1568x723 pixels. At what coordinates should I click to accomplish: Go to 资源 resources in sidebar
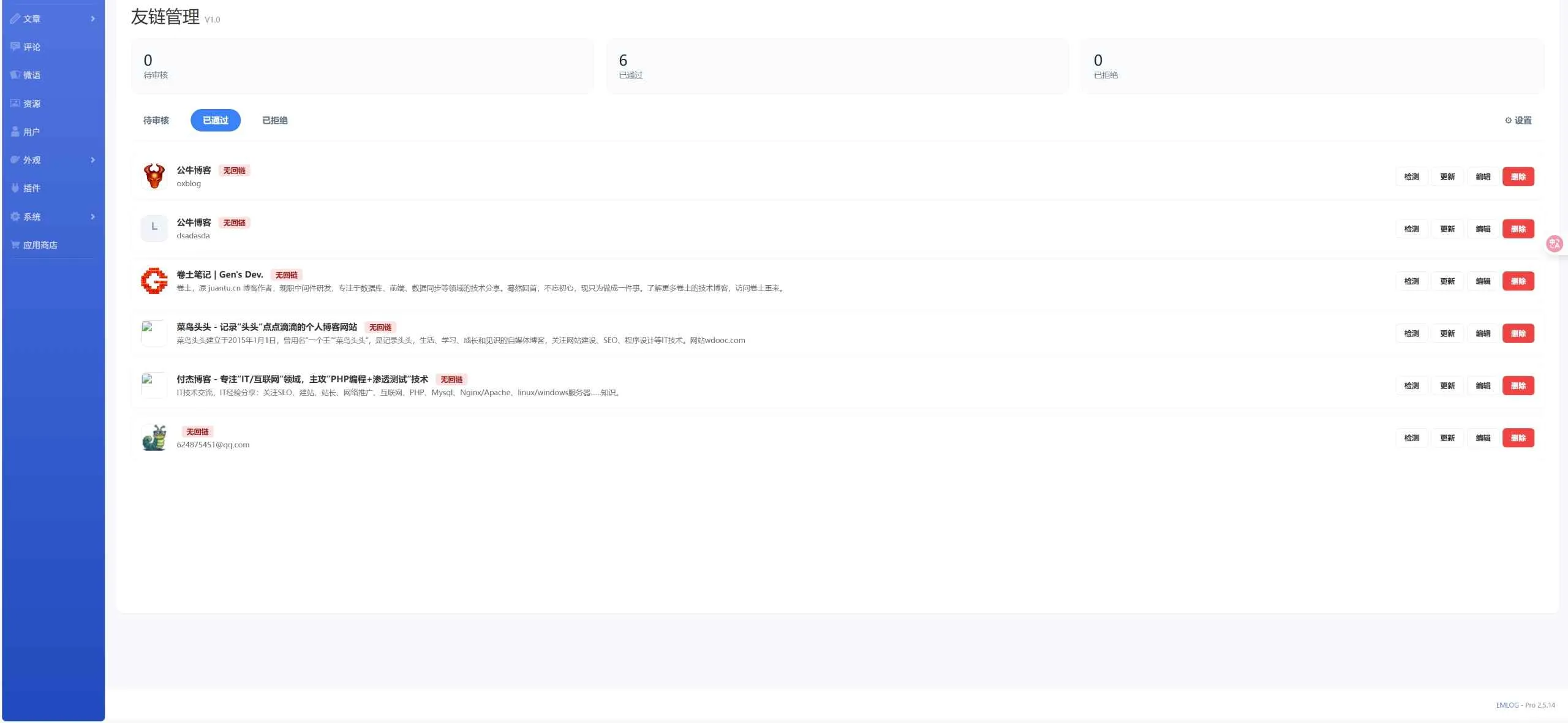coord(26,104)
